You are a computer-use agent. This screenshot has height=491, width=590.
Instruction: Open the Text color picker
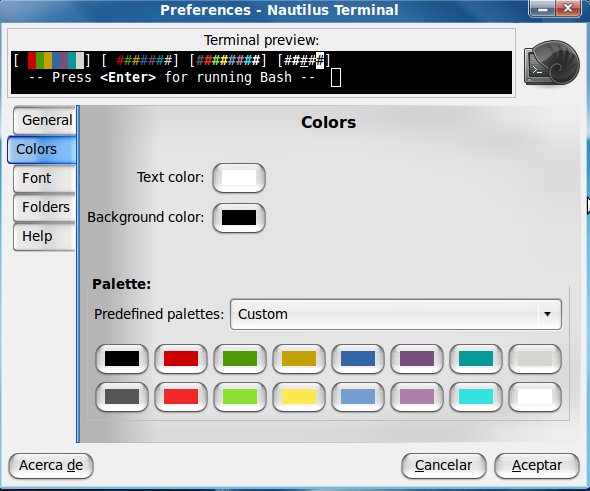point(239,178)
